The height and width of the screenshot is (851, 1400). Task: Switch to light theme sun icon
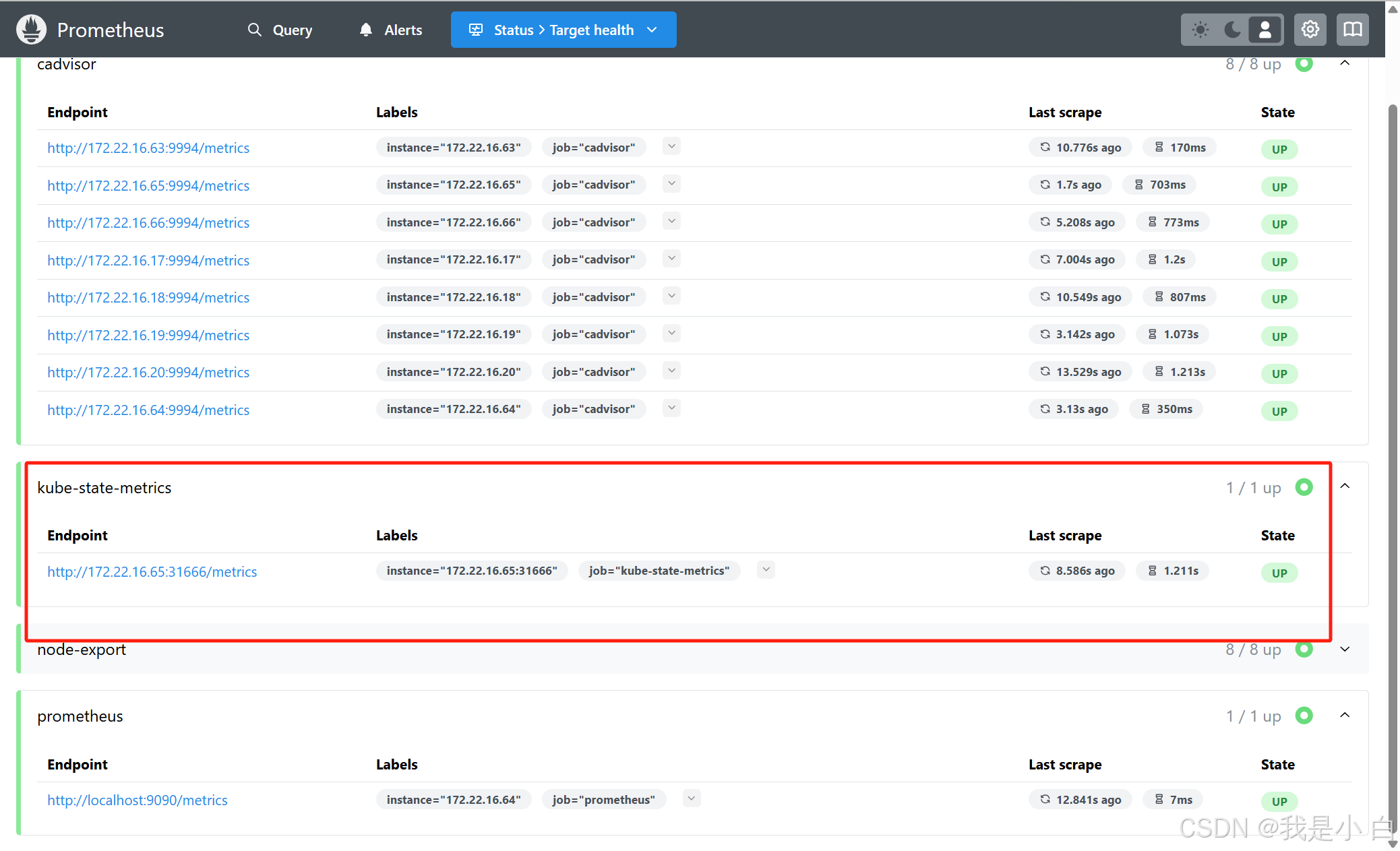tap(1200, 30)
